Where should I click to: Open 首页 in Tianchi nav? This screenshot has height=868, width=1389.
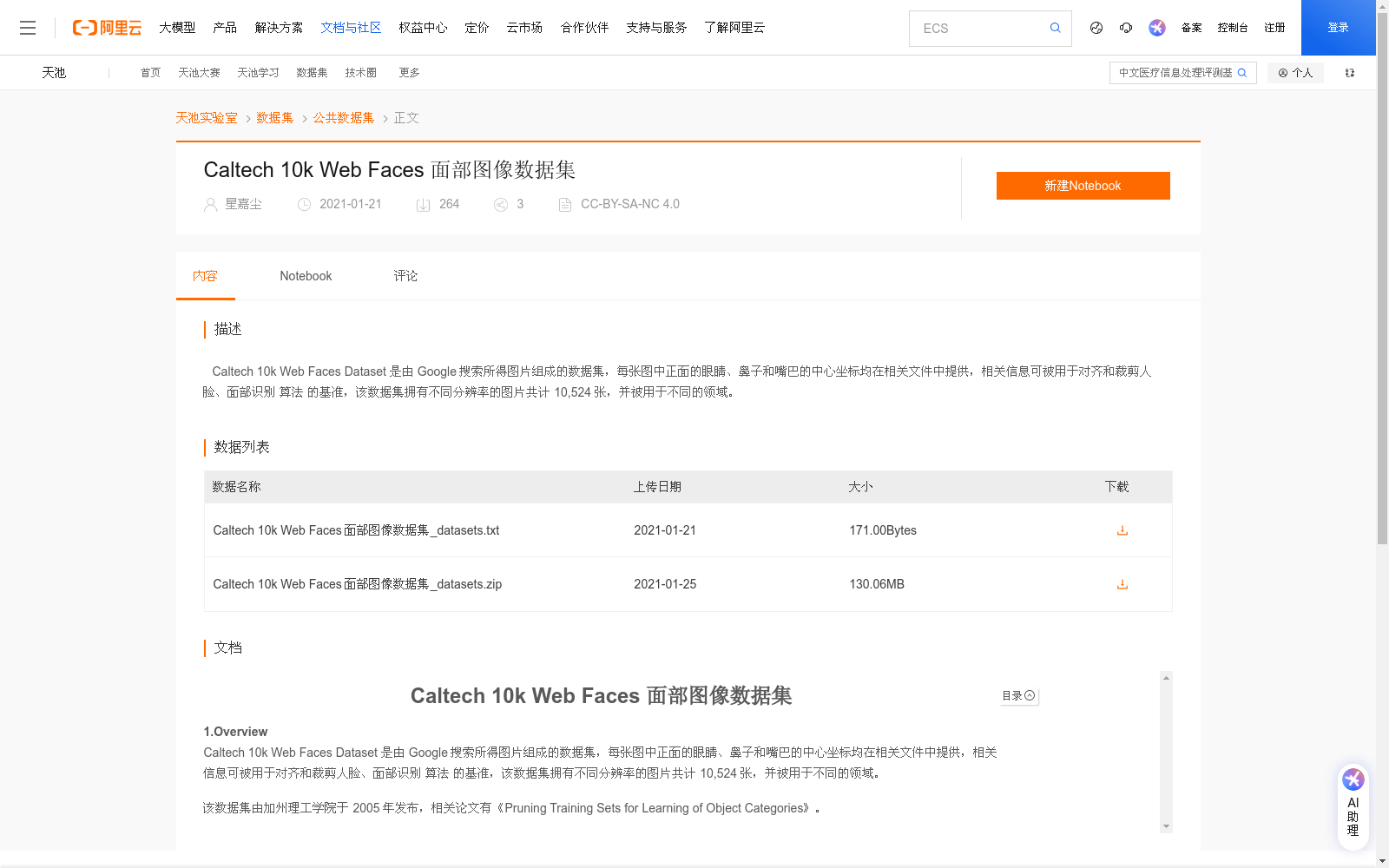point(150,73)
